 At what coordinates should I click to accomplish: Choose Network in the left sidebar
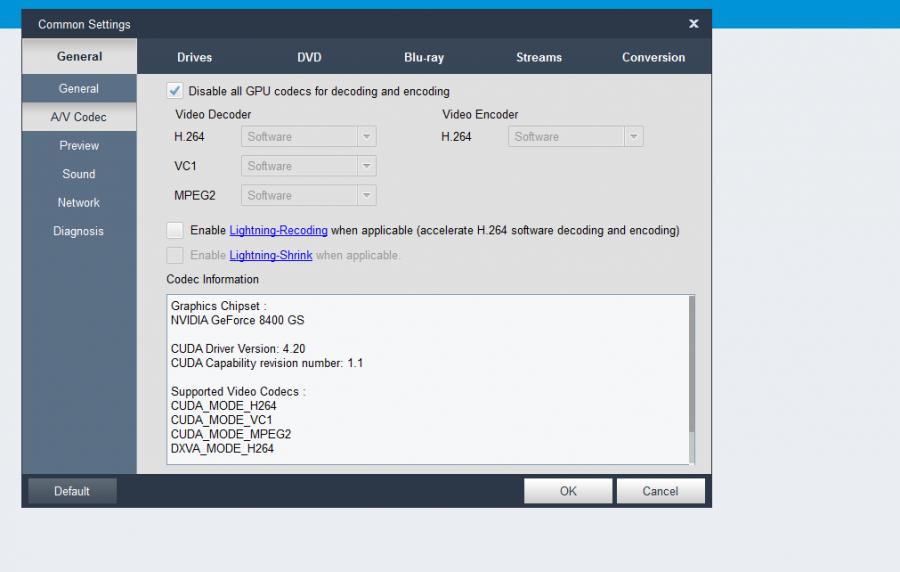[x=79, y=202]
